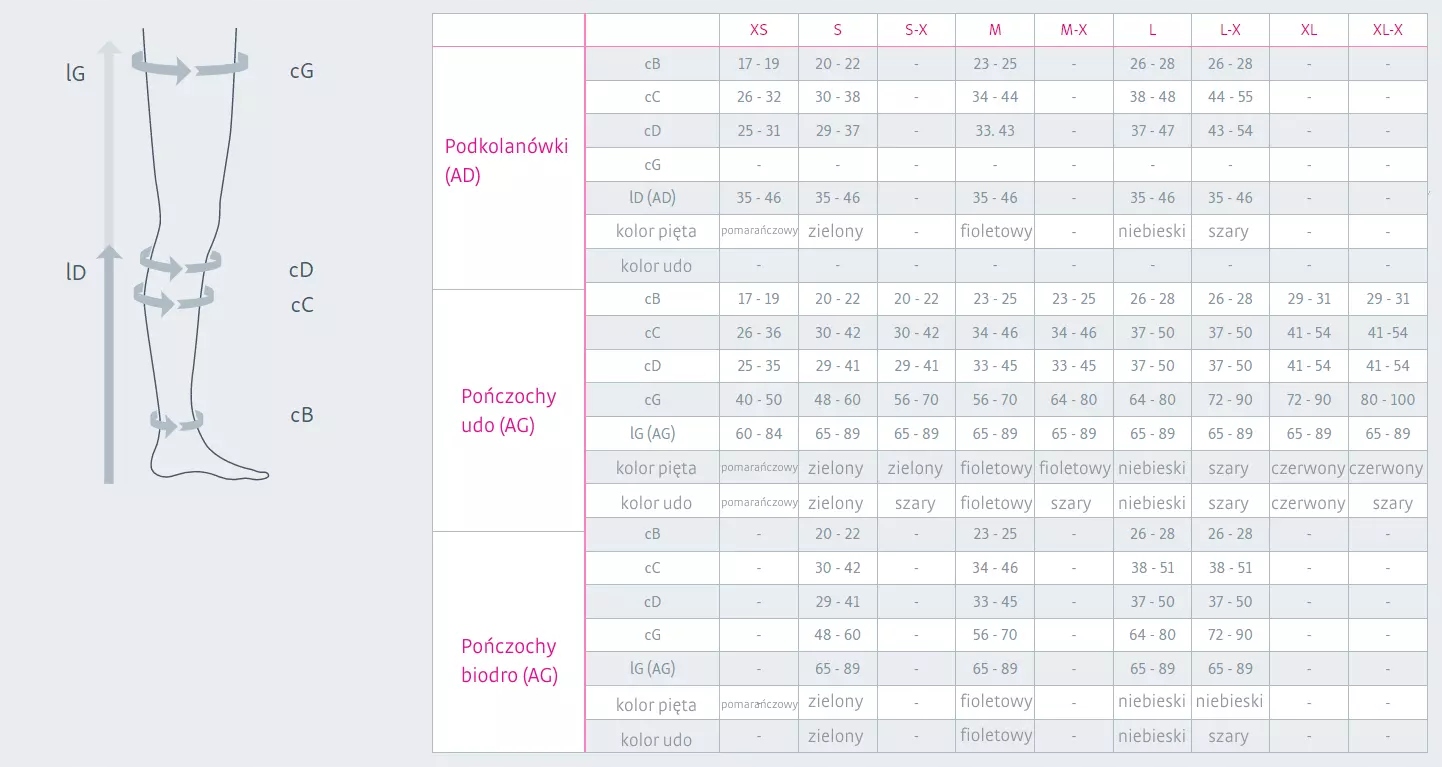Select the XL-X size column header

[1388, 30]
